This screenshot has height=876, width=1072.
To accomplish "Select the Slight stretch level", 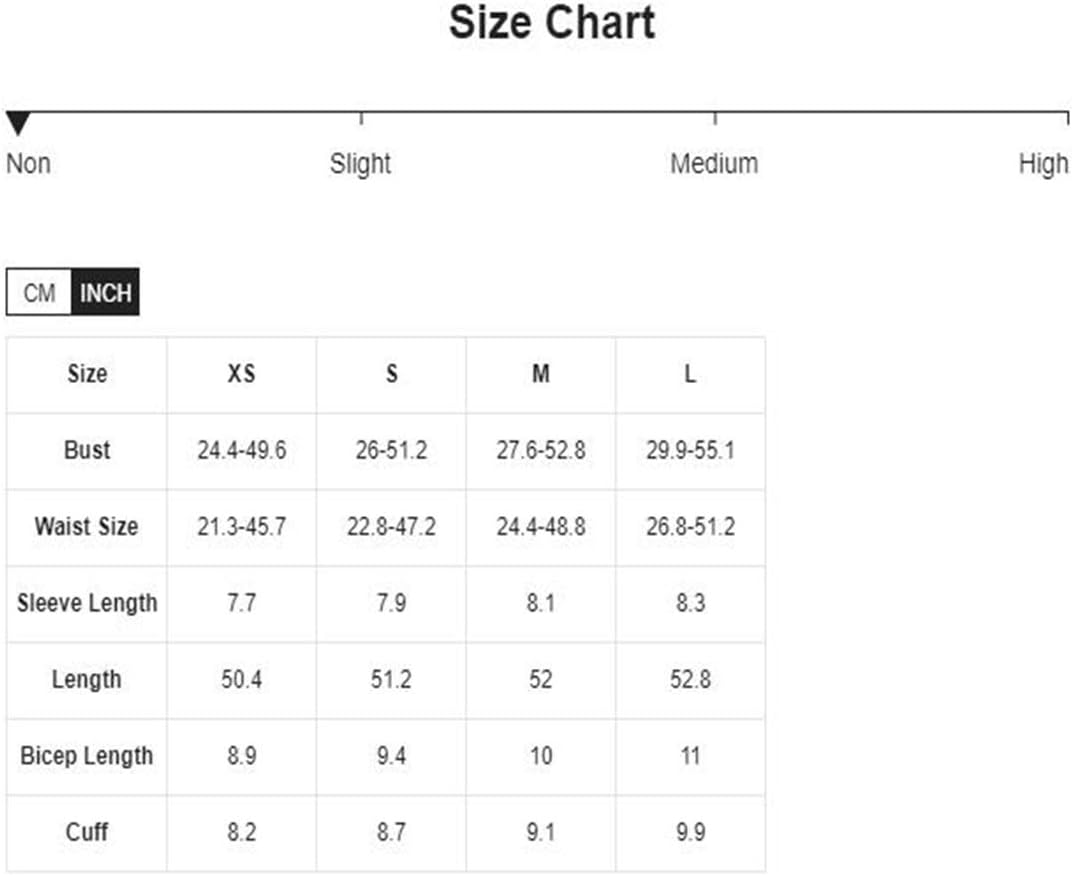I will (360, 164).
